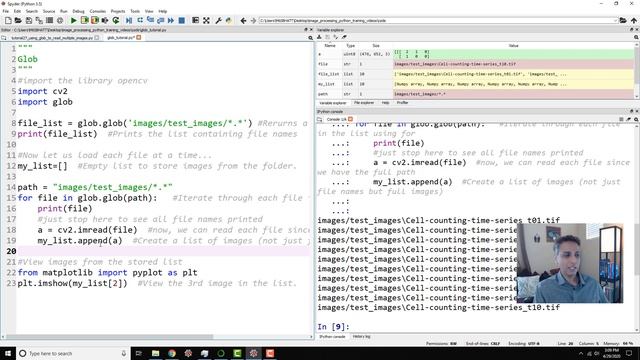
Task: Open a file using the folder toolbar icon
Action: point(18,20)
